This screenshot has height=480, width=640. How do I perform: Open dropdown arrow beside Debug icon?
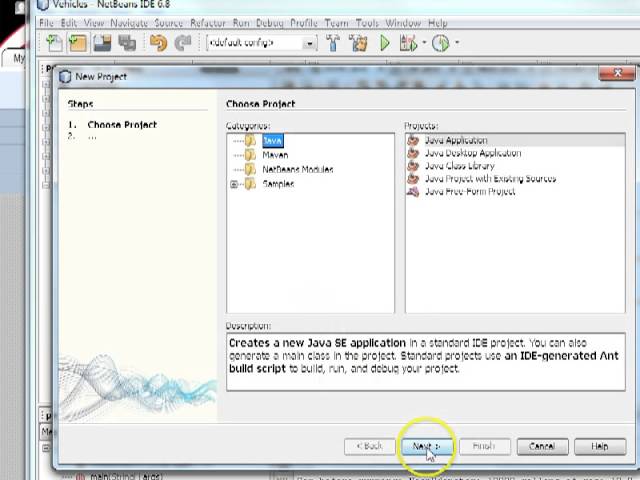click(x=424, y=42)
